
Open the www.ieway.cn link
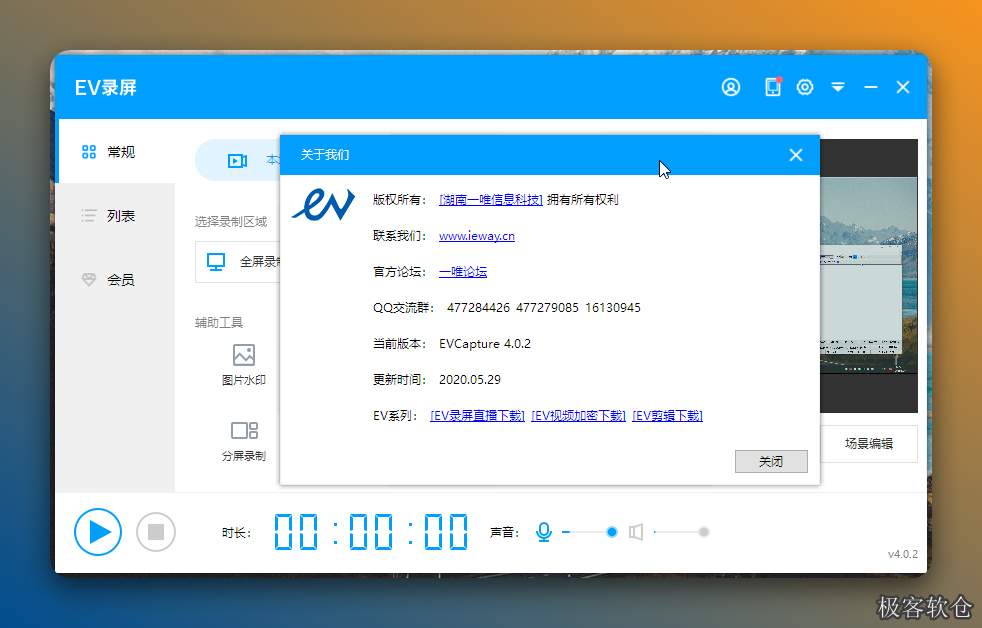[x=477, y=236]
